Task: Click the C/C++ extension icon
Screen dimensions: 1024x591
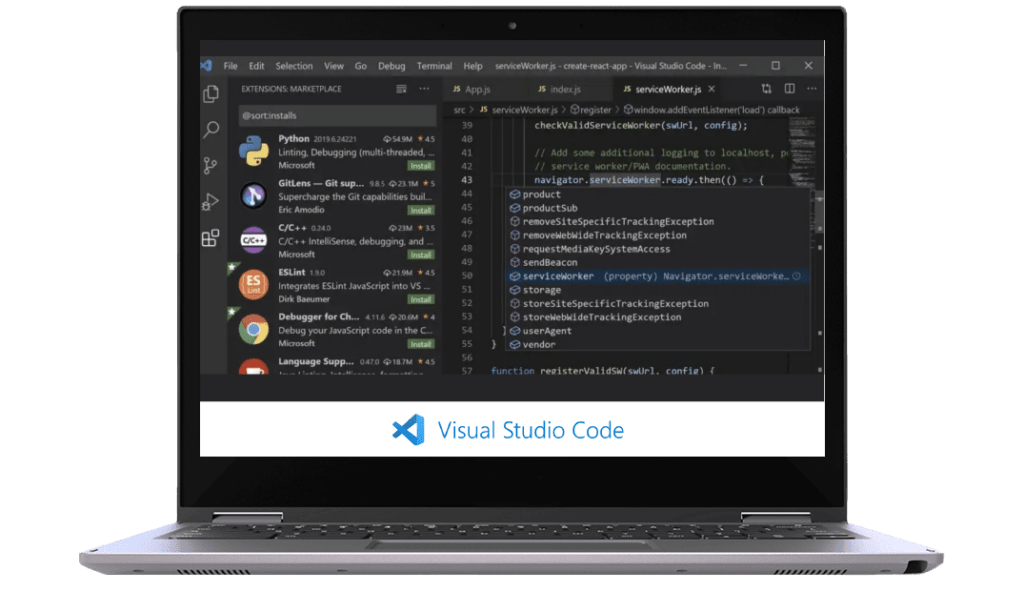Action: 253,240
